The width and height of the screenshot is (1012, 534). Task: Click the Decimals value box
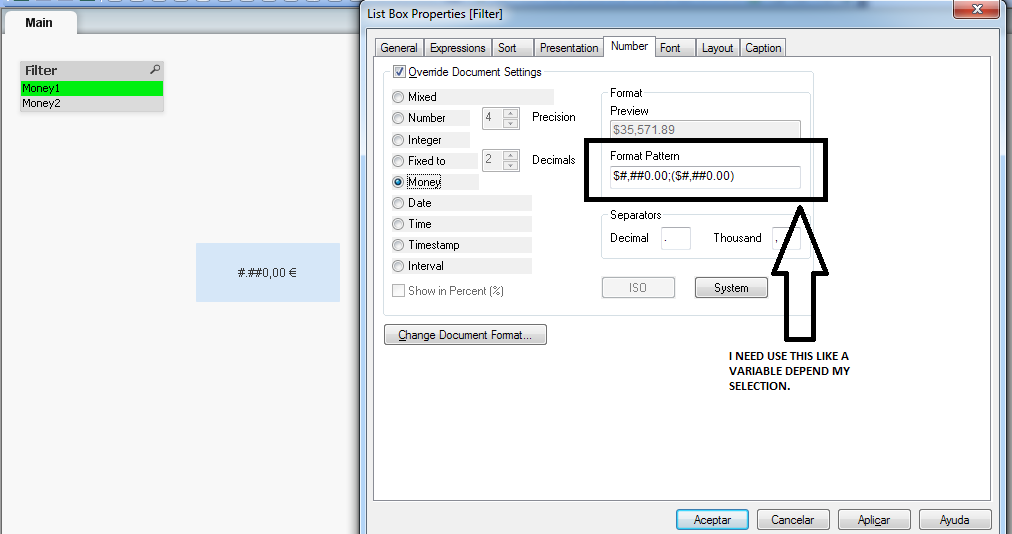point(492,160)
